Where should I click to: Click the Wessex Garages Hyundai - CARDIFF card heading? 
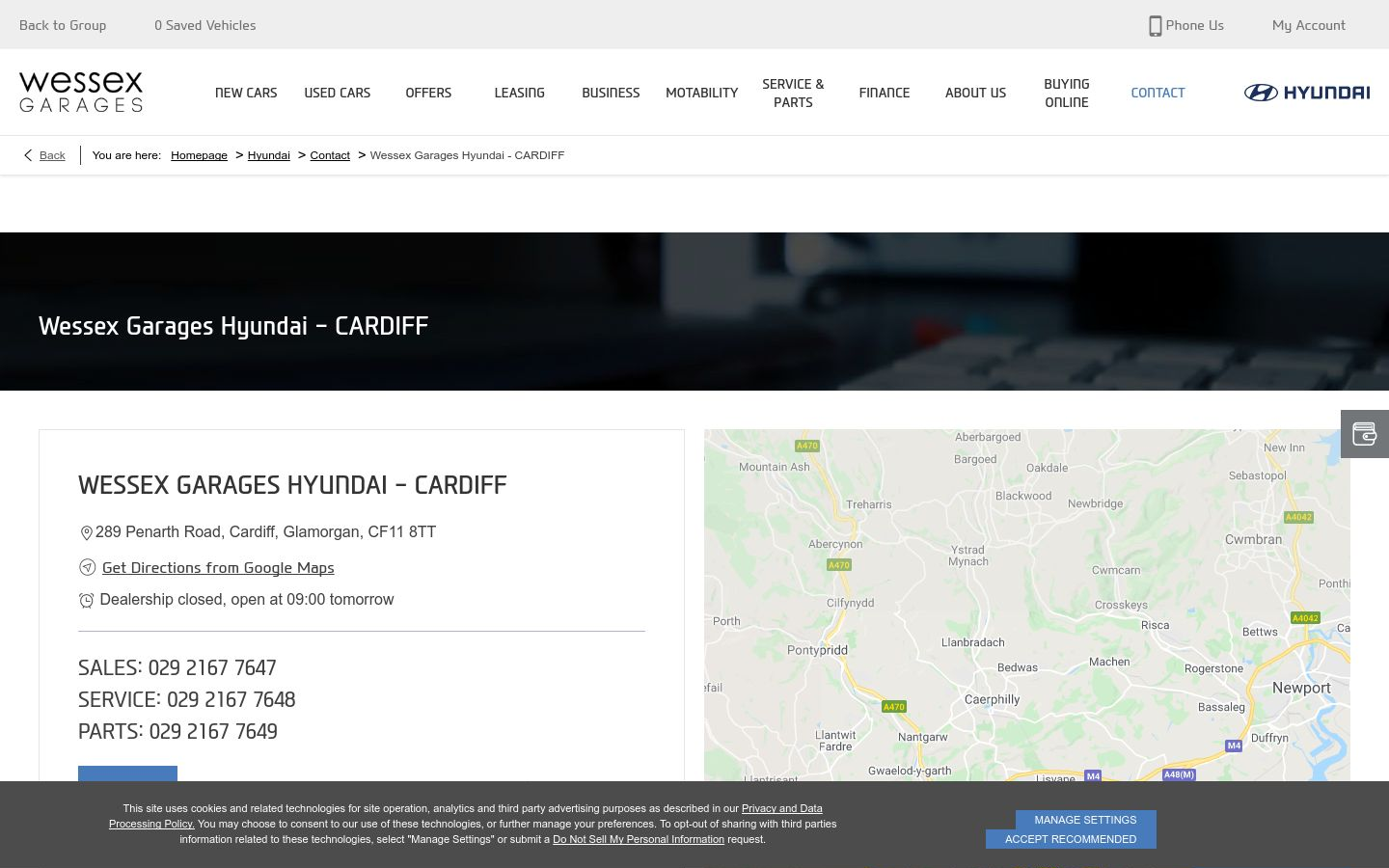[x=292, y=485]
